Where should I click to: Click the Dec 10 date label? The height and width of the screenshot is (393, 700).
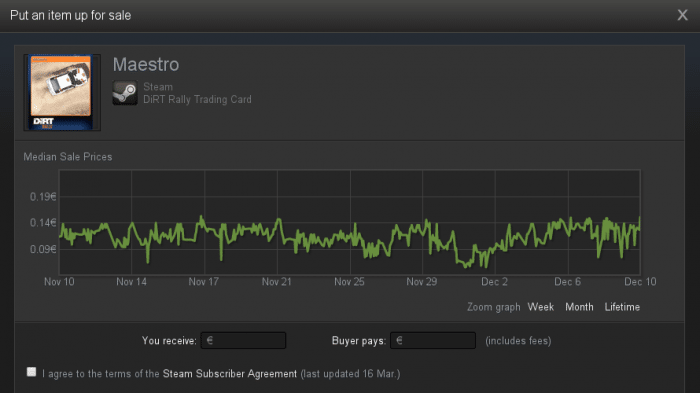point(640,282)
